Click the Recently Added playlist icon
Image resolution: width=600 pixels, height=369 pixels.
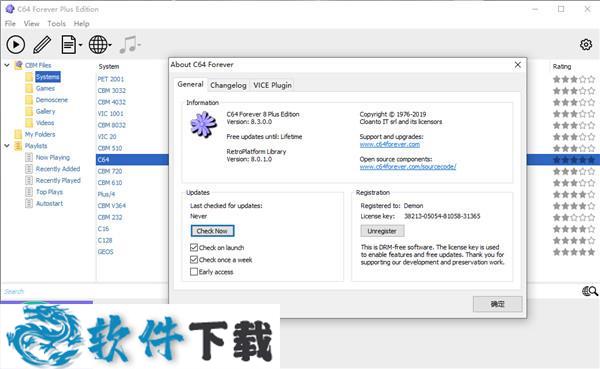tap(29, 169)
